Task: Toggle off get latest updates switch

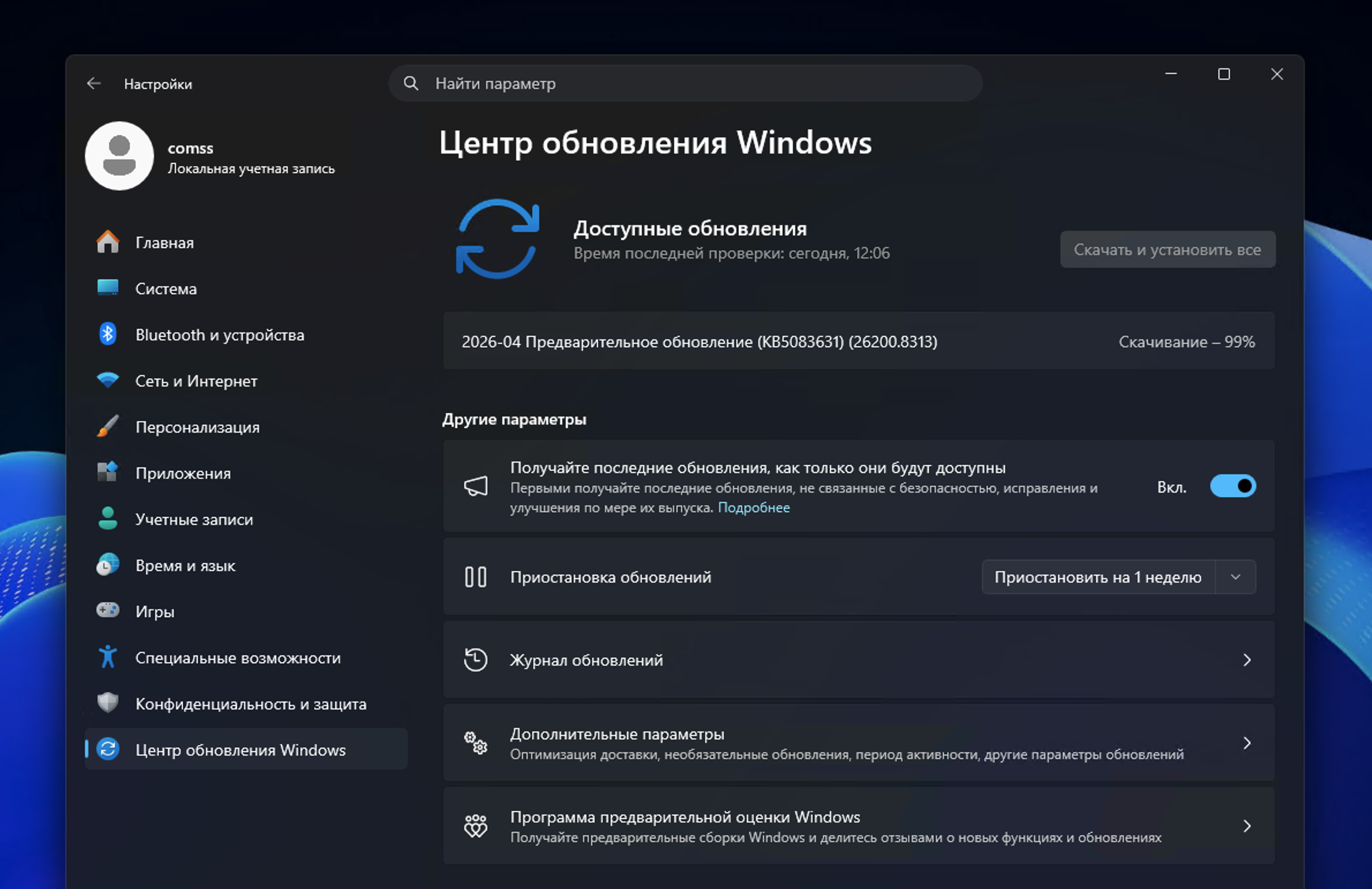Action: point(1232,486)
